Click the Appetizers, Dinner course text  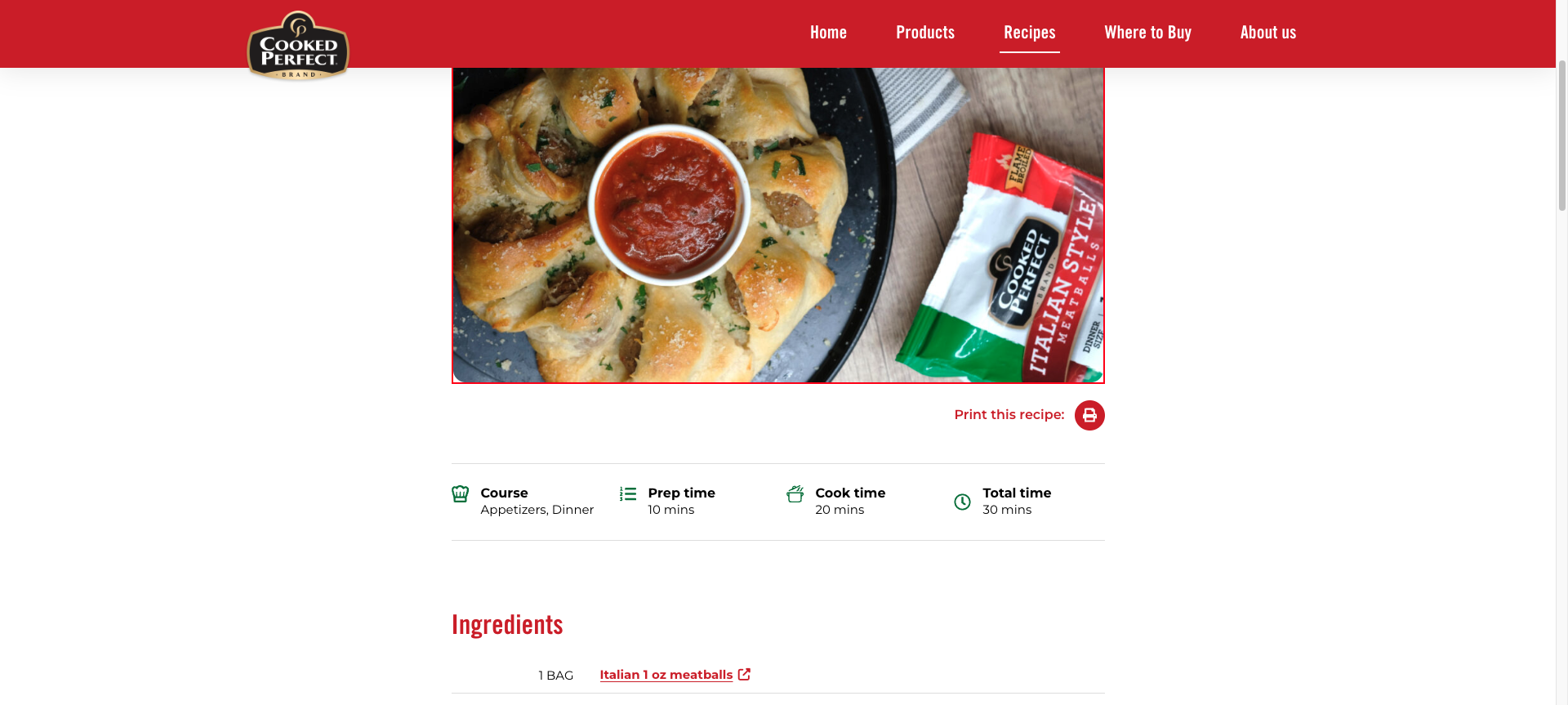click(x=537, y=510)
